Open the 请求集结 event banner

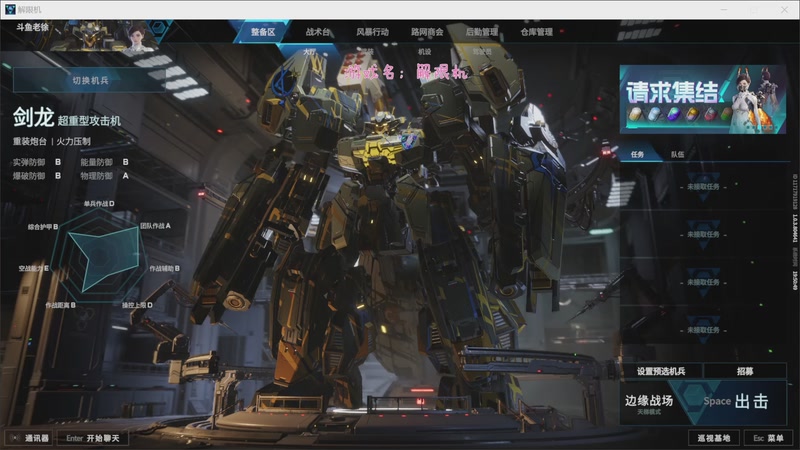[x=703, y=99]
